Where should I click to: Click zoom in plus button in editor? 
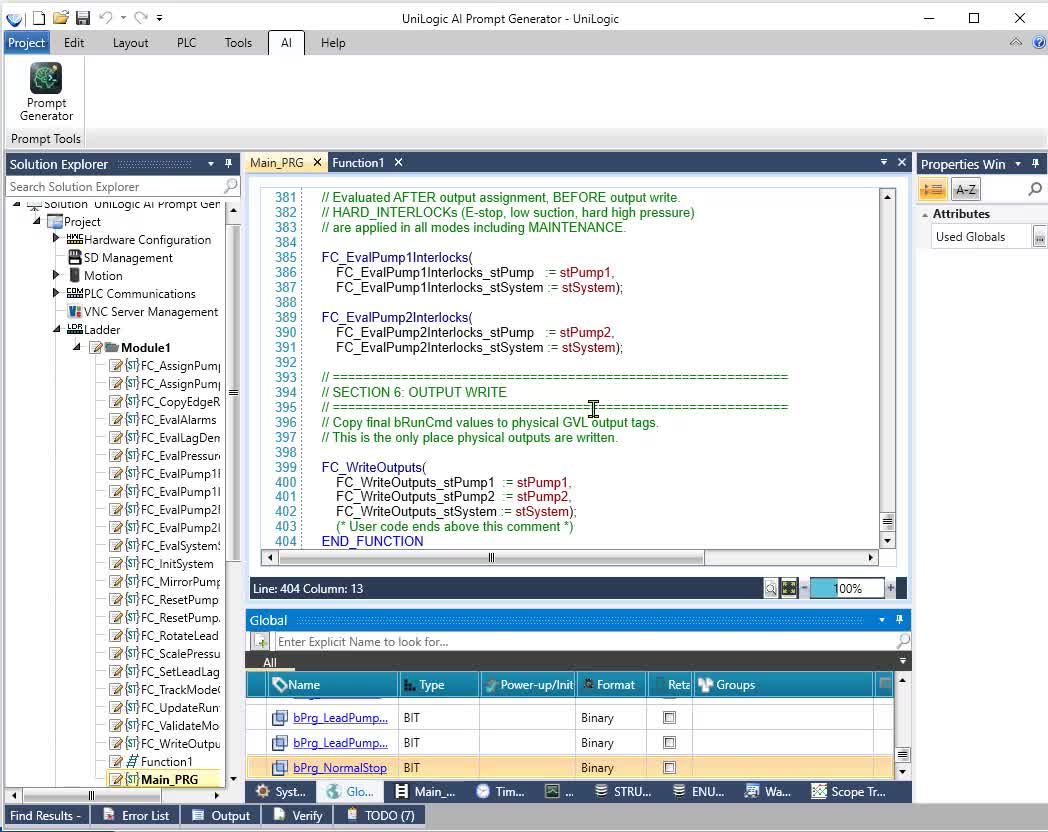point(890,589)
